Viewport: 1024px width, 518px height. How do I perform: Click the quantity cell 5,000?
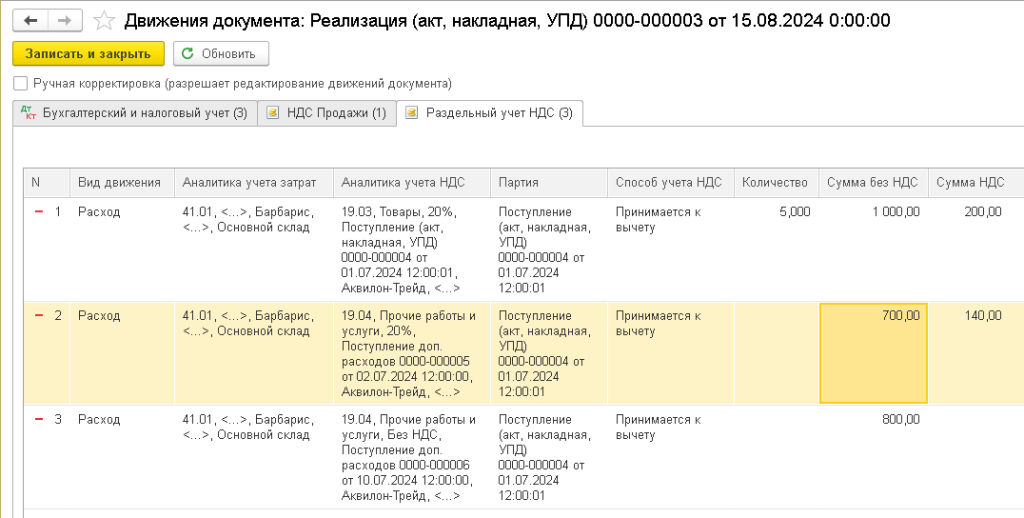776,250
